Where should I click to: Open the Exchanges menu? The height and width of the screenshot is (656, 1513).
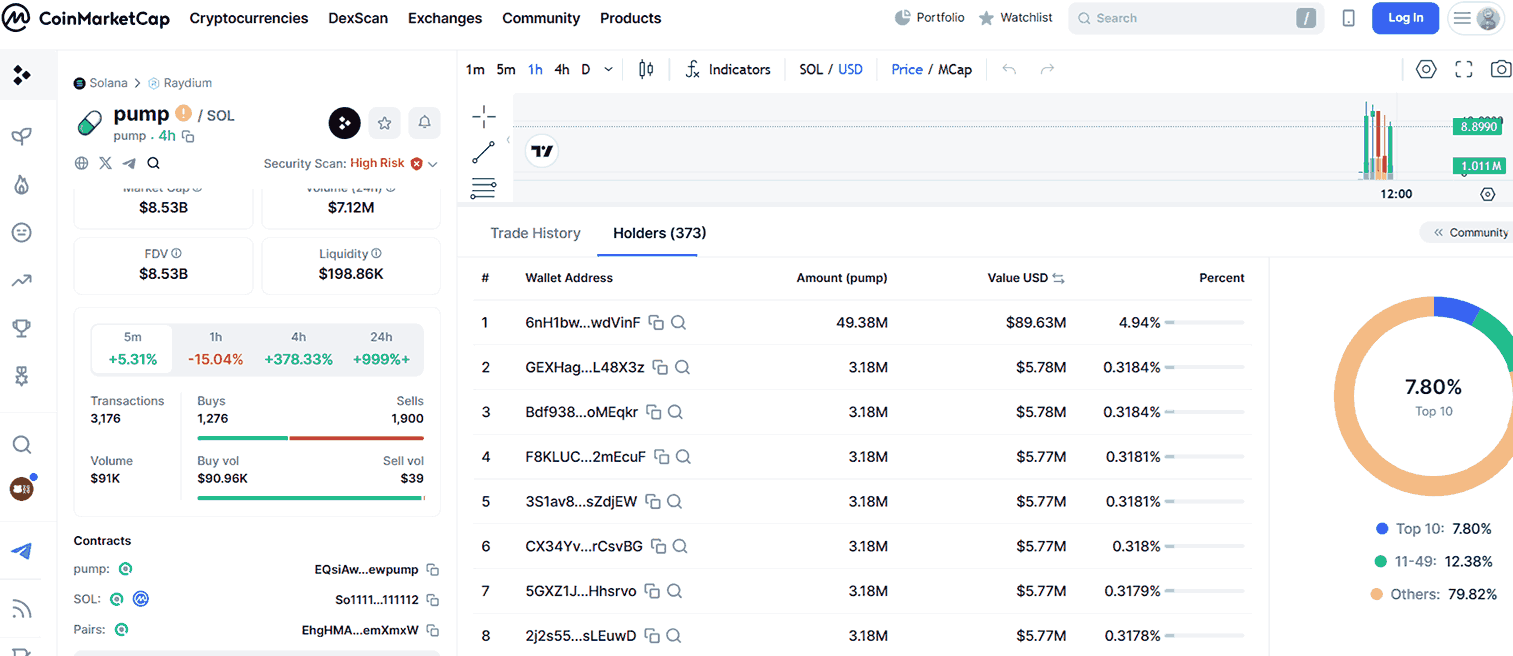[445, 18]
